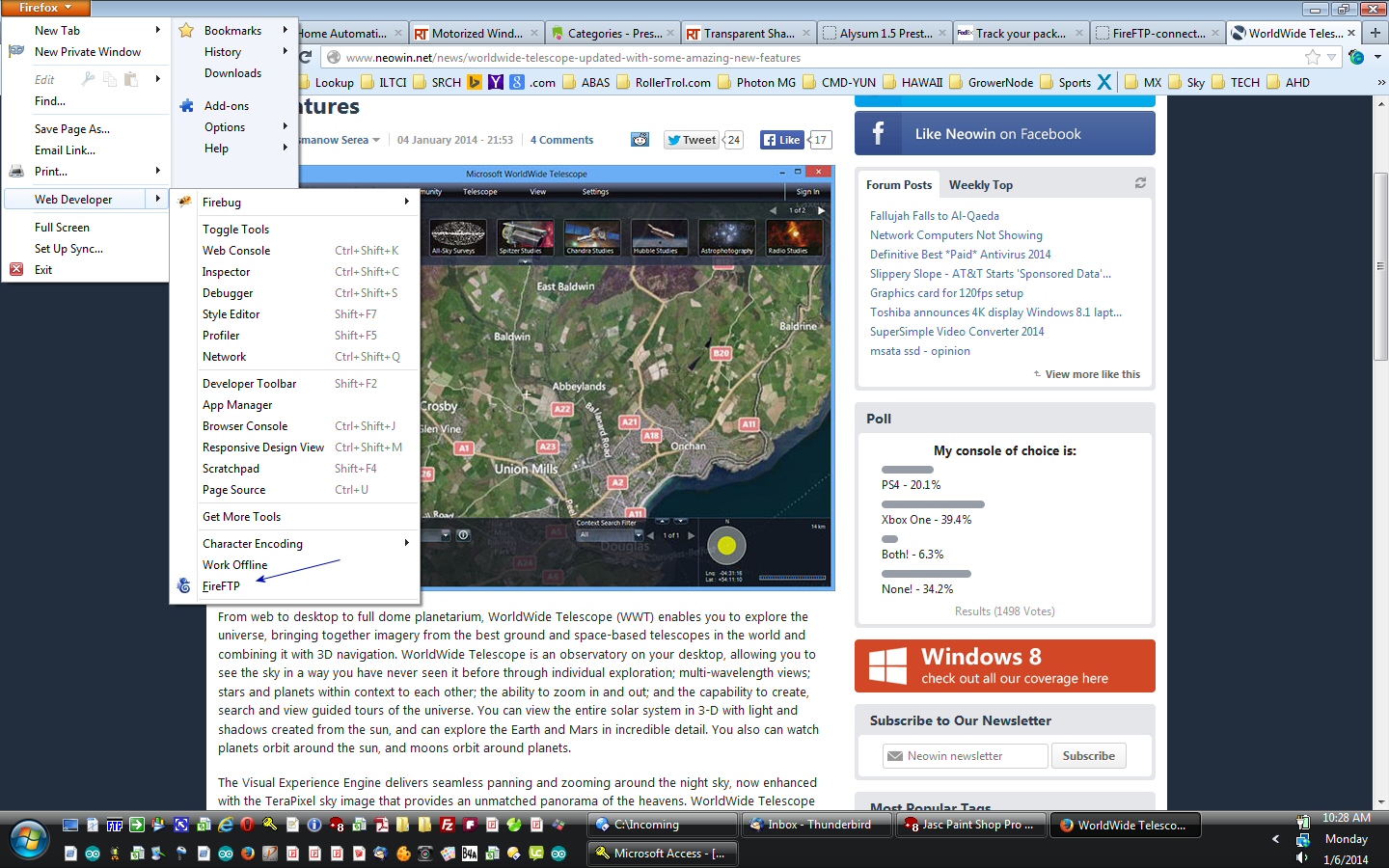Switch to the Weekly Top tab
This screenshot has height=868, width=1389.
[x=980, y=185]
